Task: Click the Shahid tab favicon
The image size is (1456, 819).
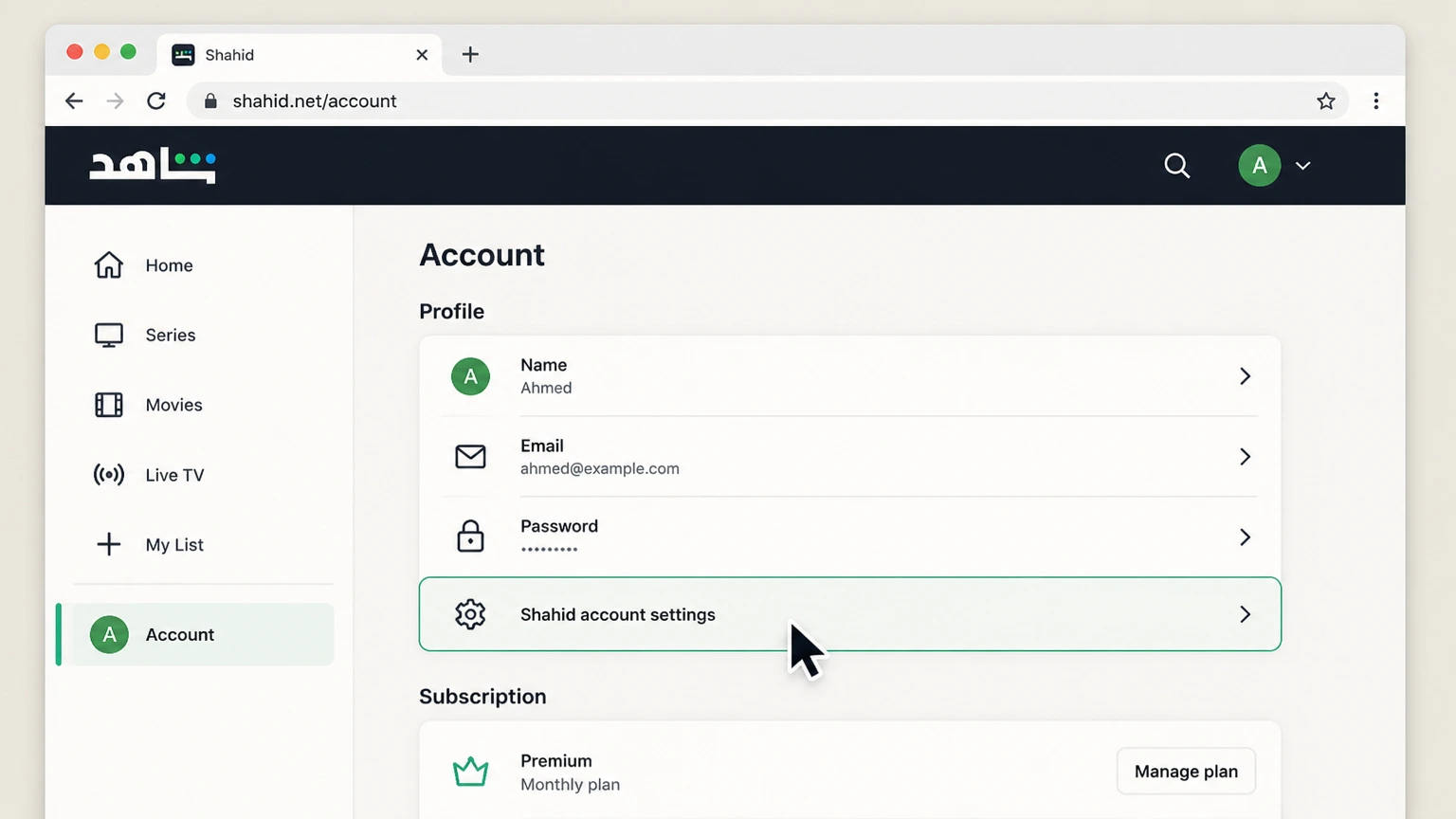Action: (183, 55)
